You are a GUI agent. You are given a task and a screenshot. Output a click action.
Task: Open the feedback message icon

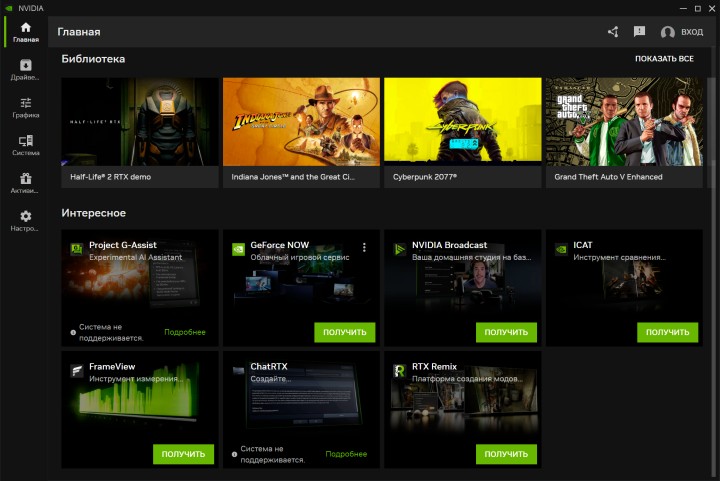point(639,31)
